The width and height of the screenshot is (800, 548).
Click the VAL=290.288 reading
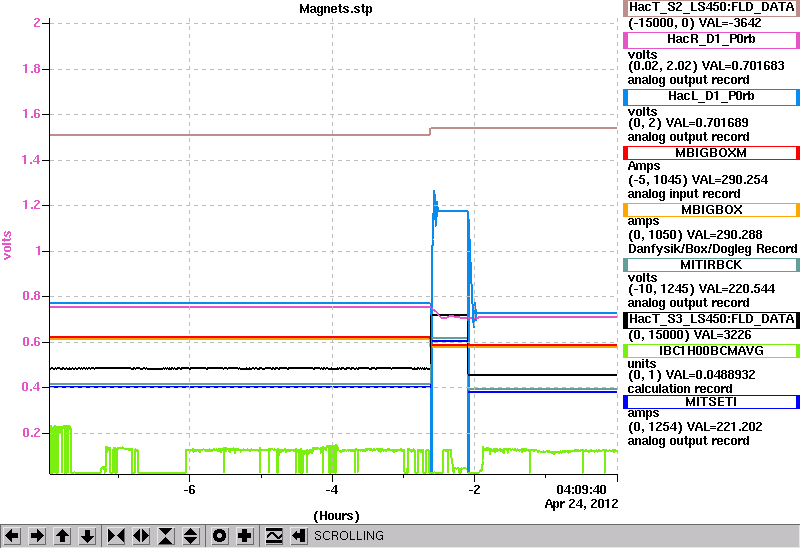coord(724,235)
